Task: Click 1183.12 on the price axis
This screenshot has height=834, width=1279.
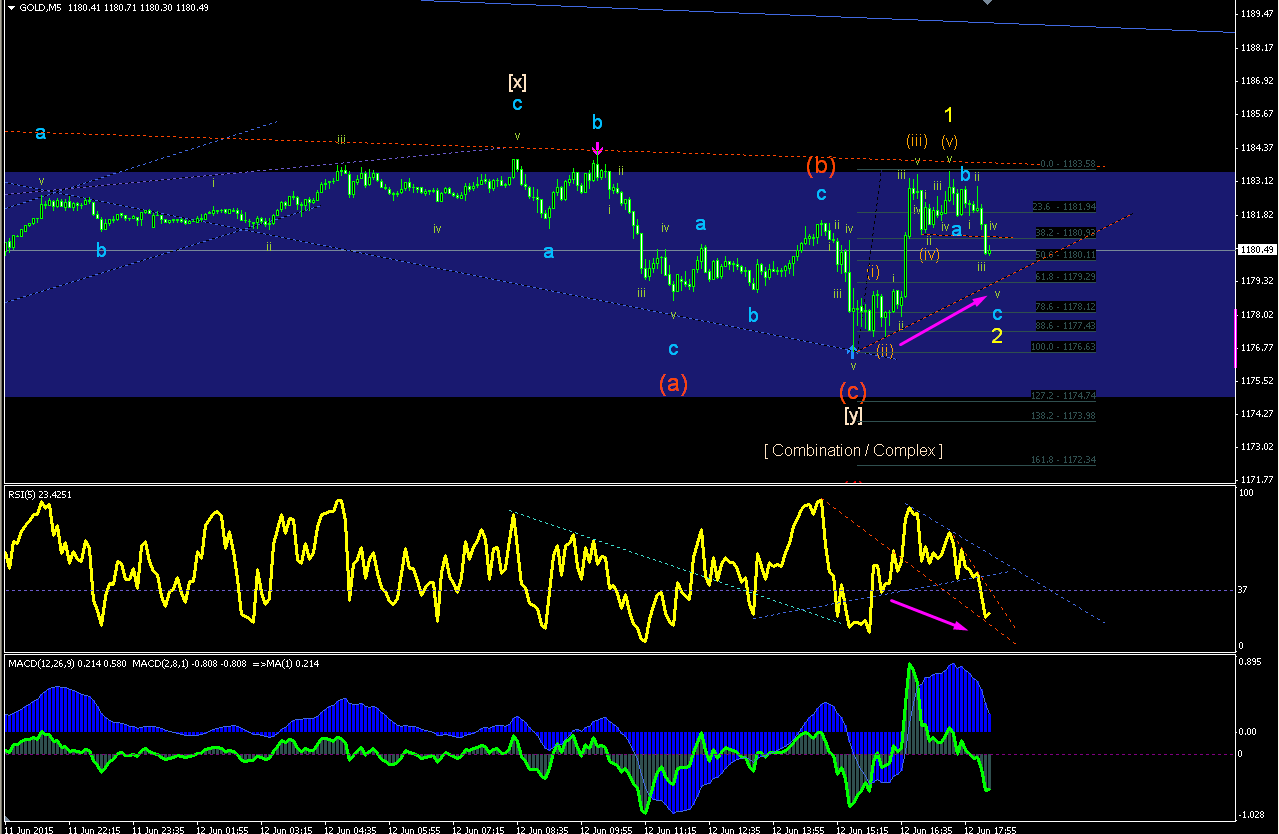Action: coord(1256,181)
